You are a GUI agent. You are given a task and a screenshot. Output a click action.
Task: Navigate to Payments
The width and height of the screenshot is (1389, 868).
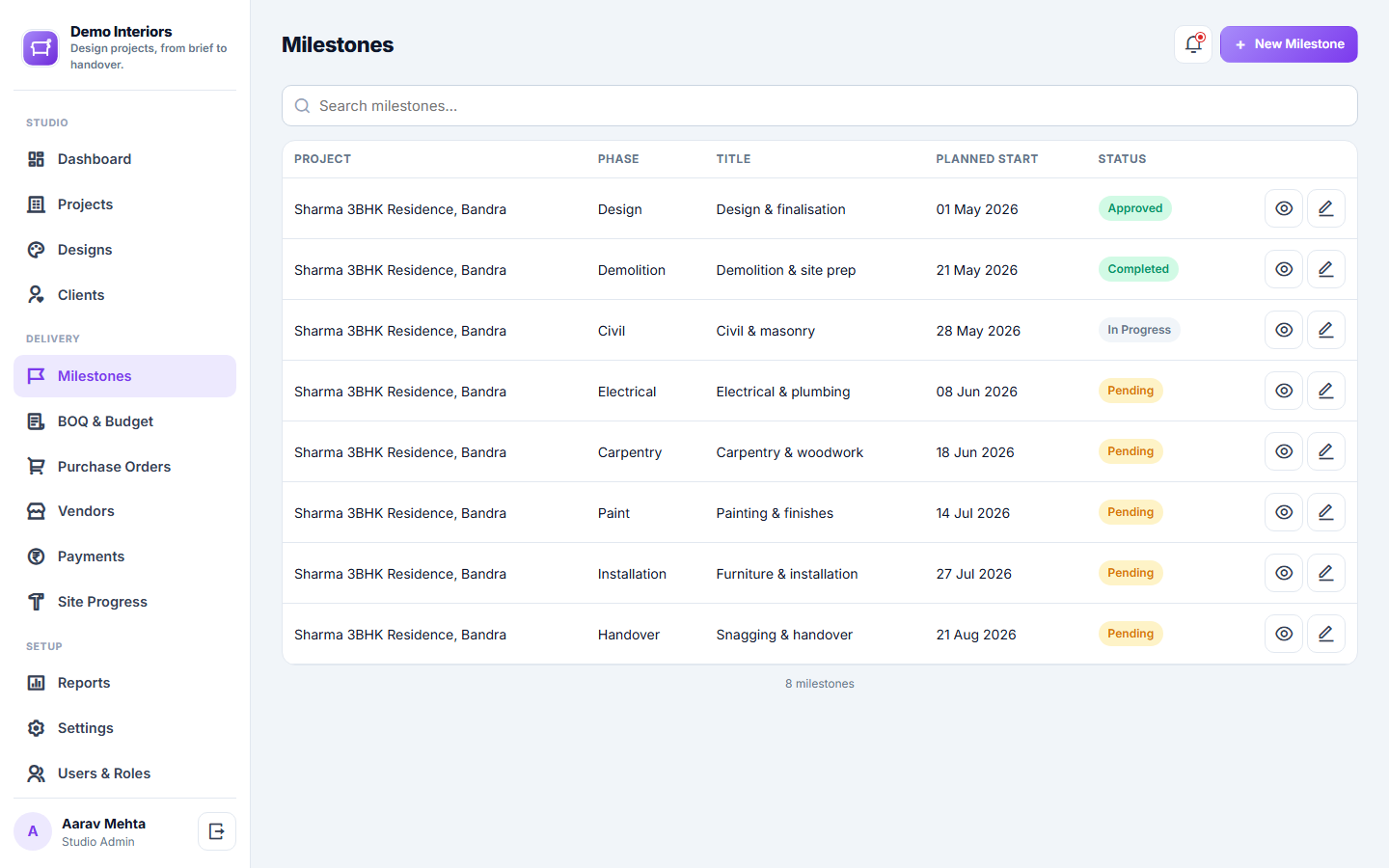(124, 556)
